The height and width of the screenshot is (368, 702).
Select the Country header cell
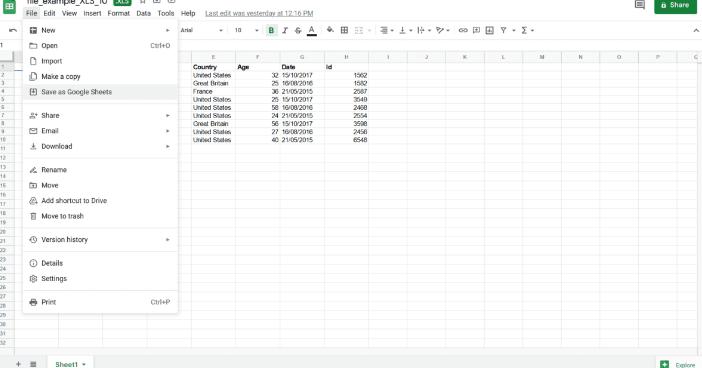tap(214, 67)
